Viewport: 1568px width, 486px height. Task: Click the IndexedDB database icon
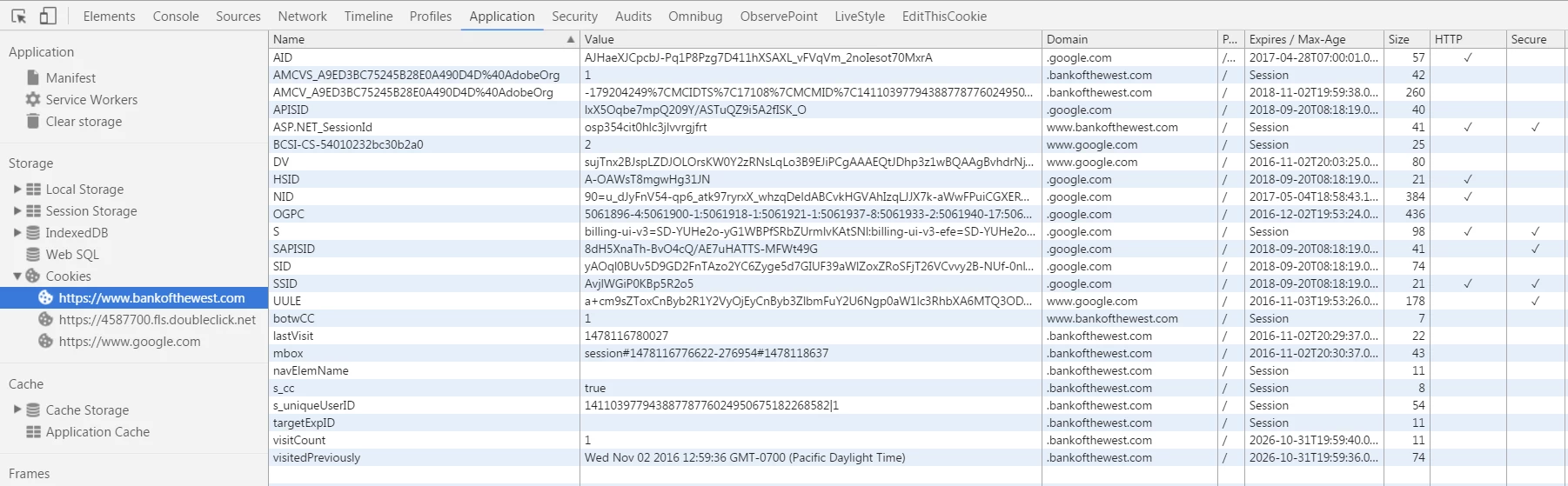coord(33,232)
